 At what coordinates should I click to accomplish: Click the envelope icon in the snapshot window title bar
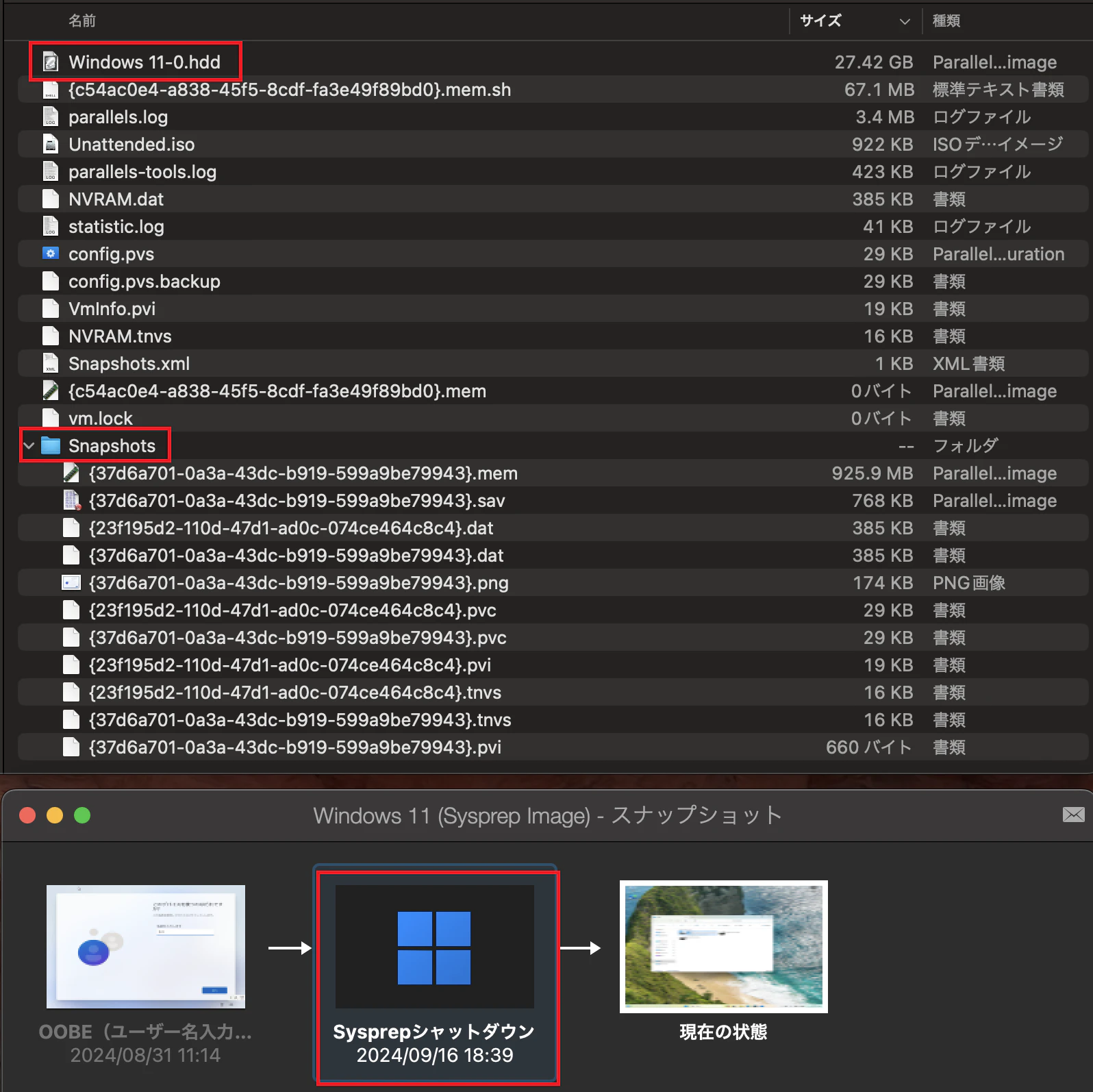click(1073, 815)
